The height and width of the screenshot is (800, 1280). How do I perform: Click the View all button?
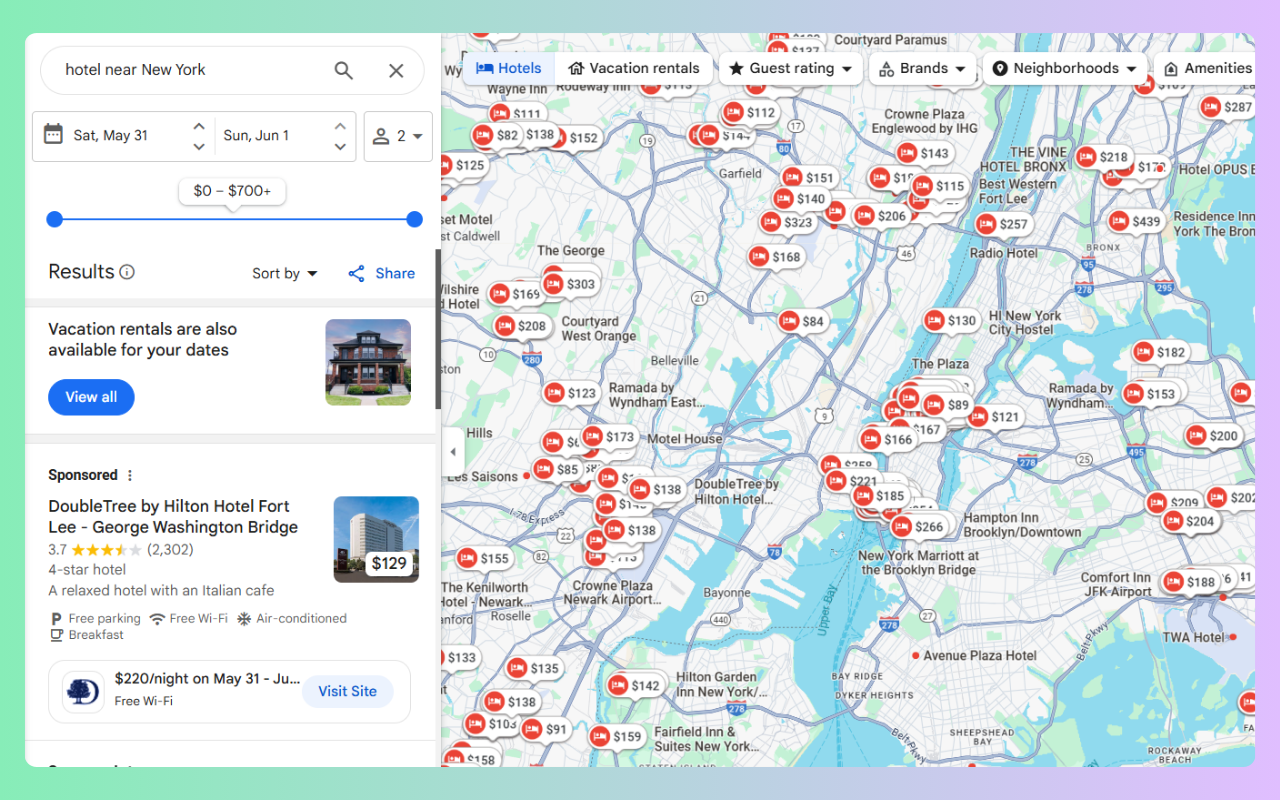[x=91, y=397]
